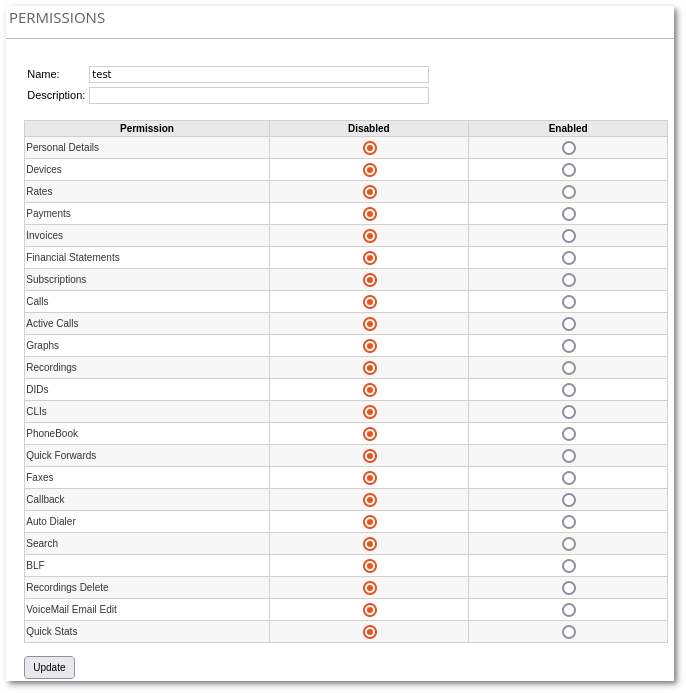Enable Recordings Delete permission
Screen dimensions: 686x693
(x=569, y=588)
